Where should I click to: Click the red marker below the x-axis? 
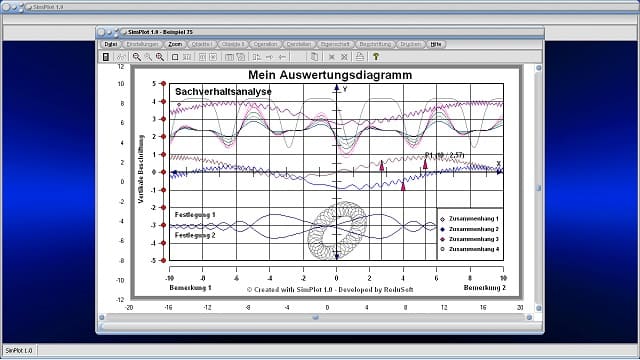coord(403,186)
